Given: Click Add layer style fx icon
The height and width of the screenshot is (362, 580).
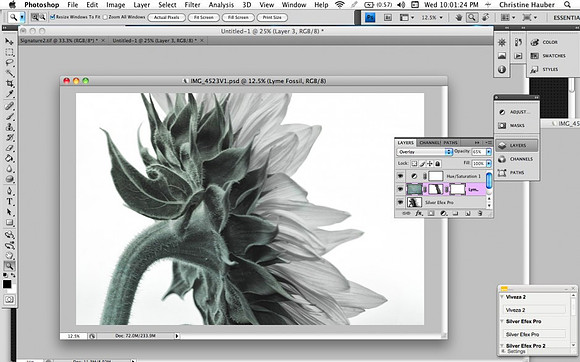Looking at the screenshot, I should (419, 213).
